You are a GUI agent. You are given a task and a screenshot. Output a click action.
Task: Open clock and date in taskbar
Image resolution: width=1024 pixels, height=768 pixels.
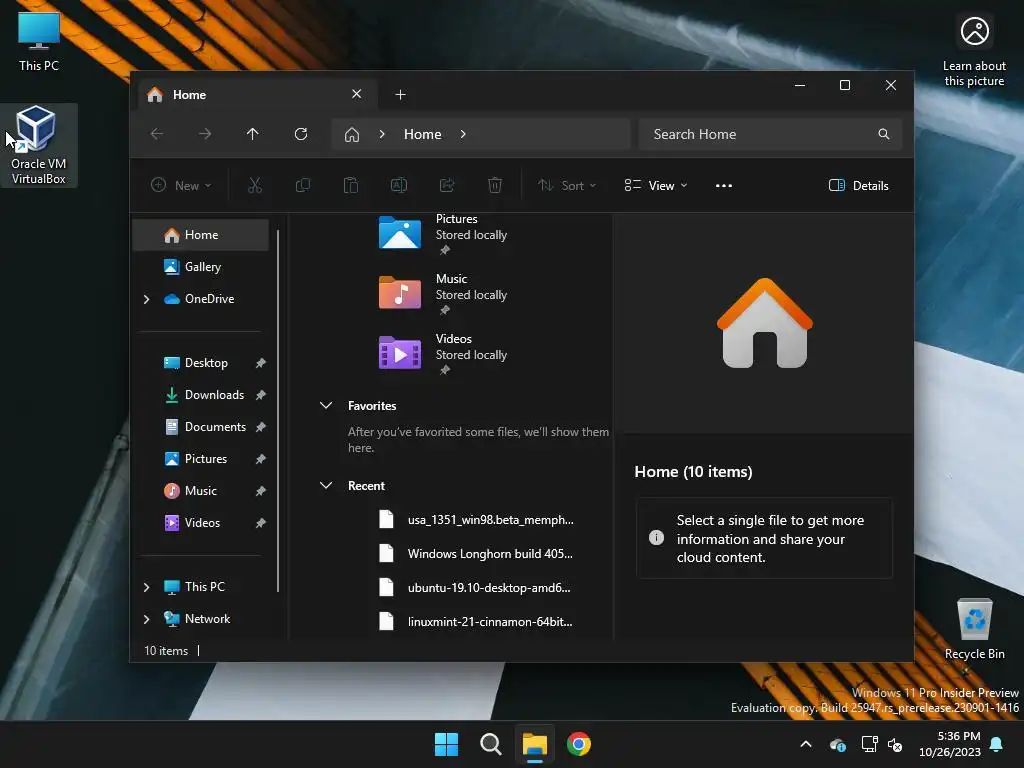pos(950,744)
